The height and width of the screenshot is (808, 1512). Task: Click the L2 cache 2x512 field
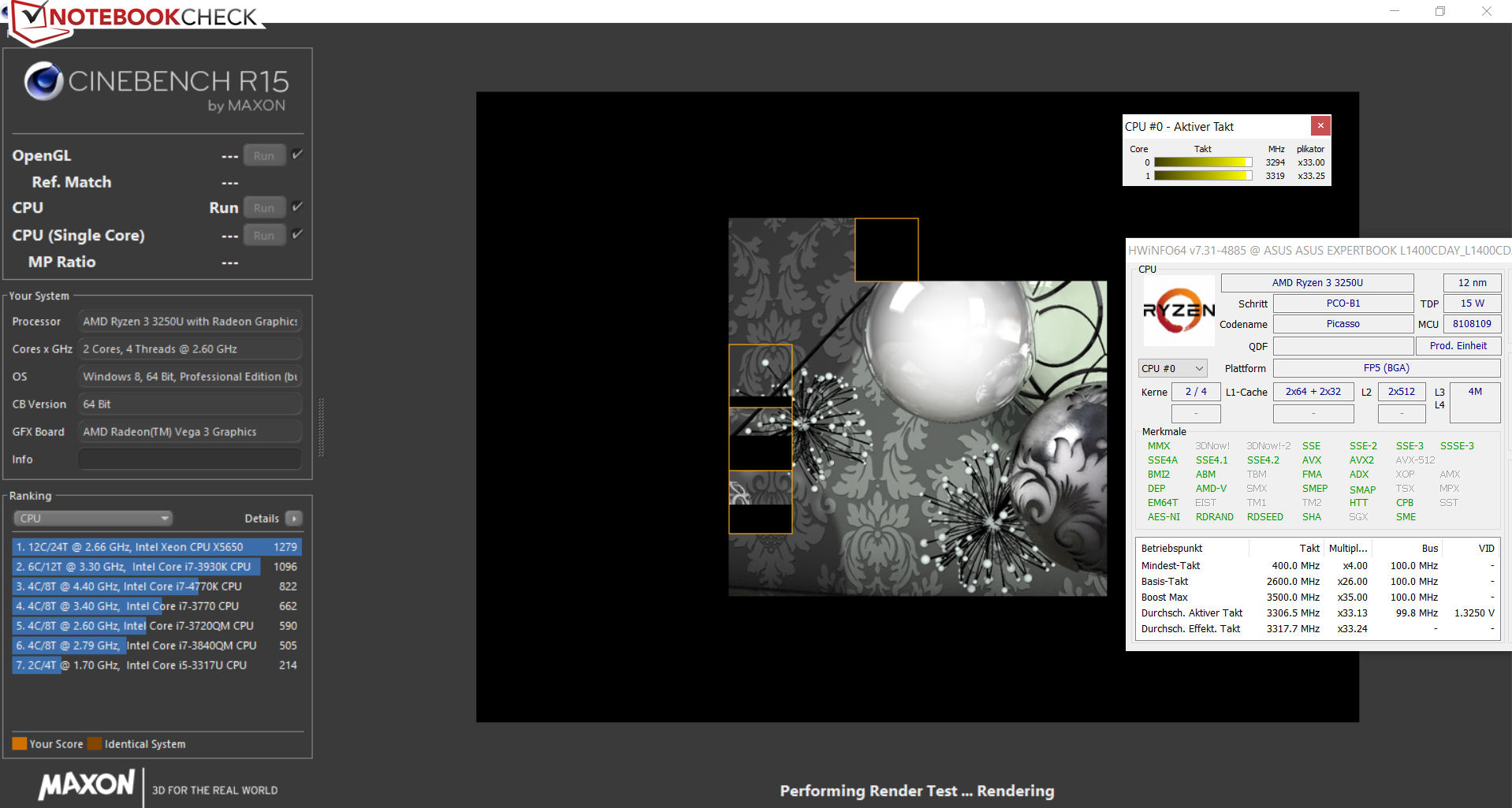(1402, 392)
